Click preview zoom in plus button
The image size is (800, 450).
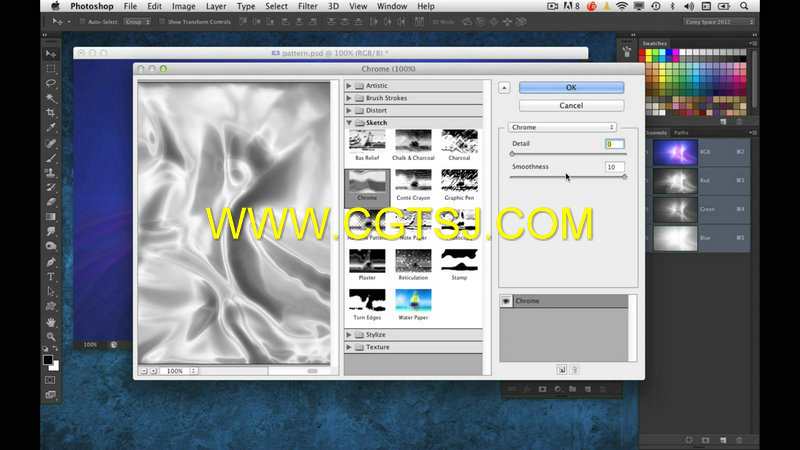(153, 371)
